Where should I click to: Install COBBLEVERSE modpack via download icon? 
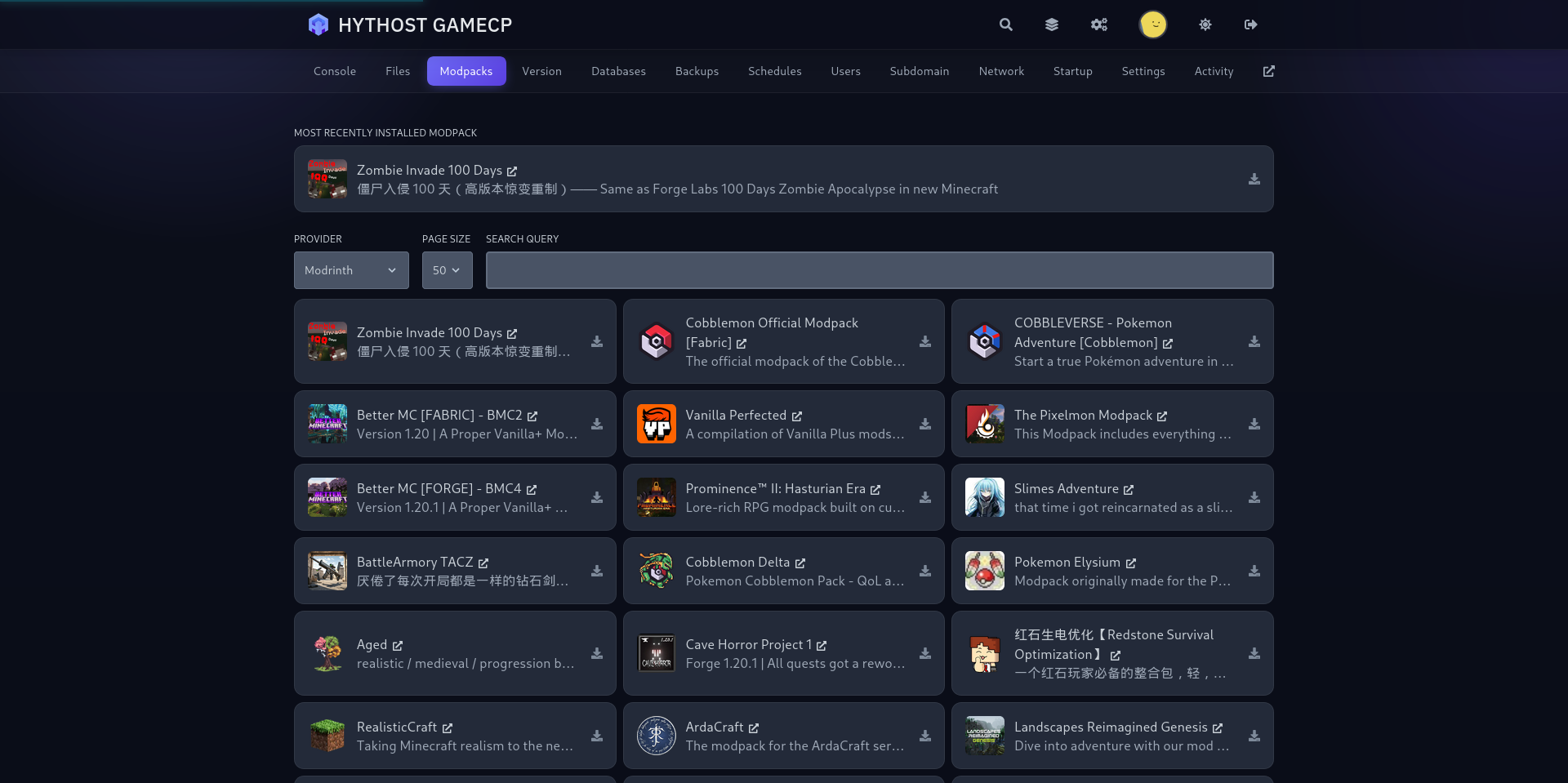(1254, 341)
